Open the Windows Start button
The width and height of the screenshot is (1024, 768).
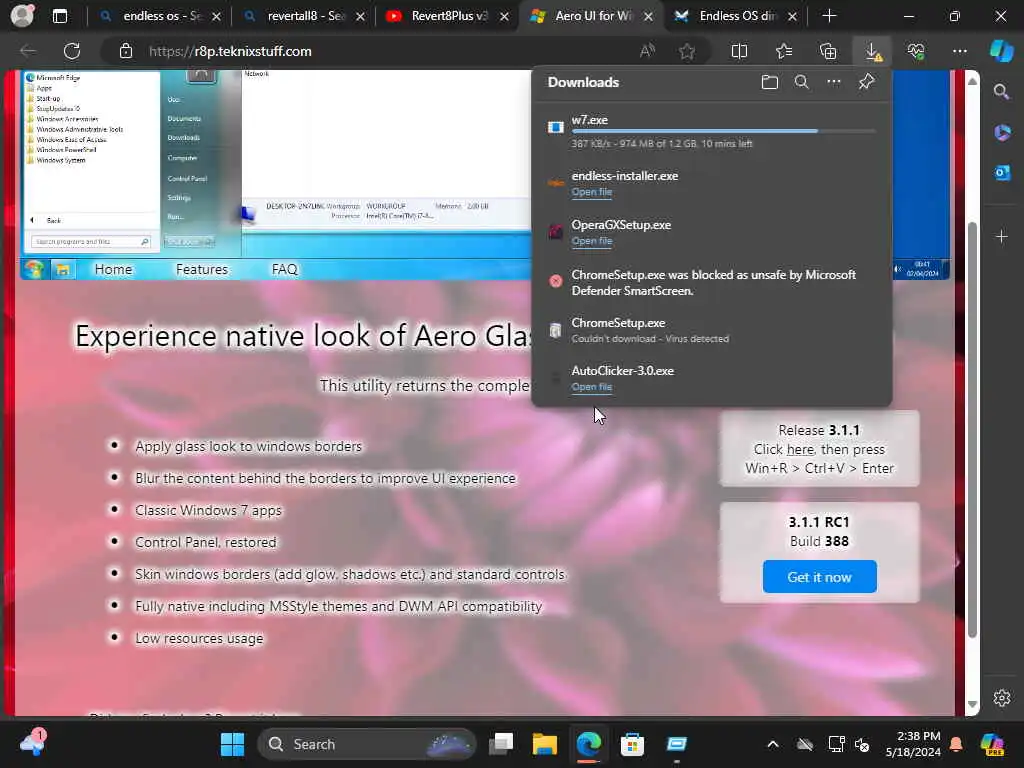(232, 744)
